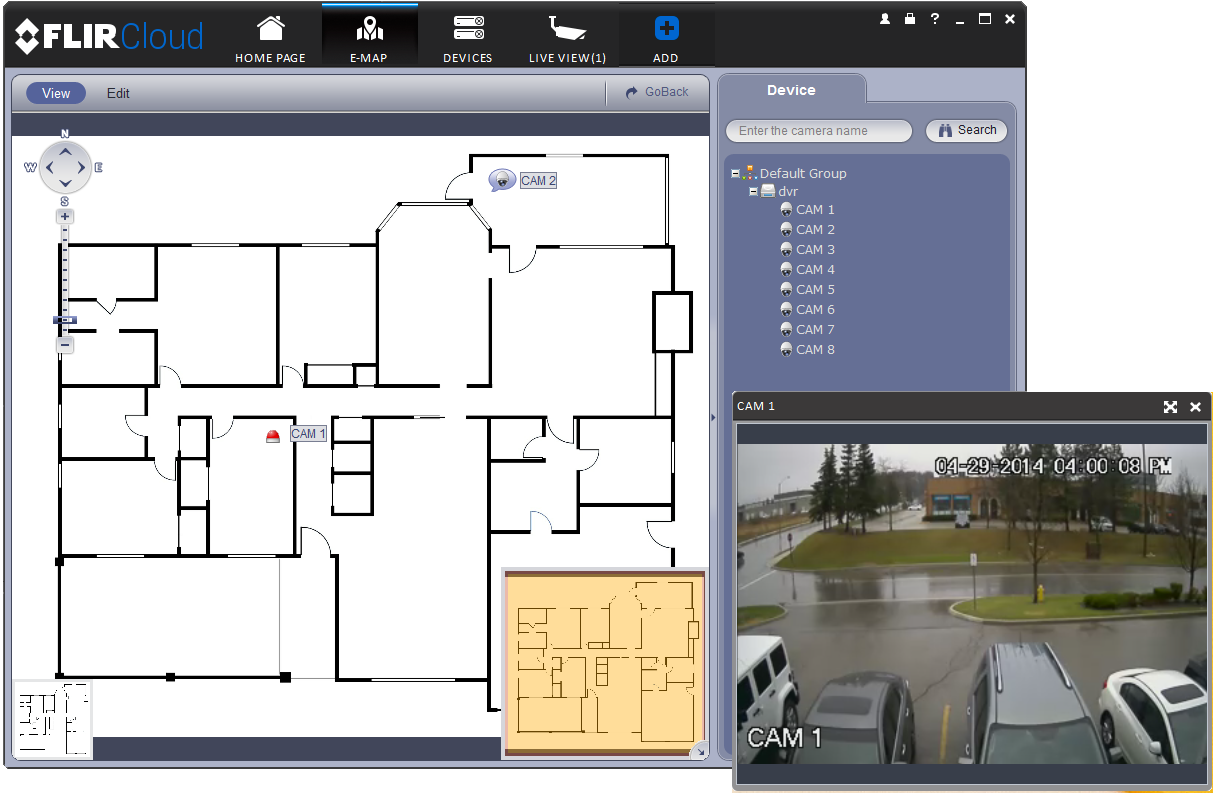Expand CAM 1 video to fullscreen
This screenshot has height=793, width=1213.
tap(1170, 407)
